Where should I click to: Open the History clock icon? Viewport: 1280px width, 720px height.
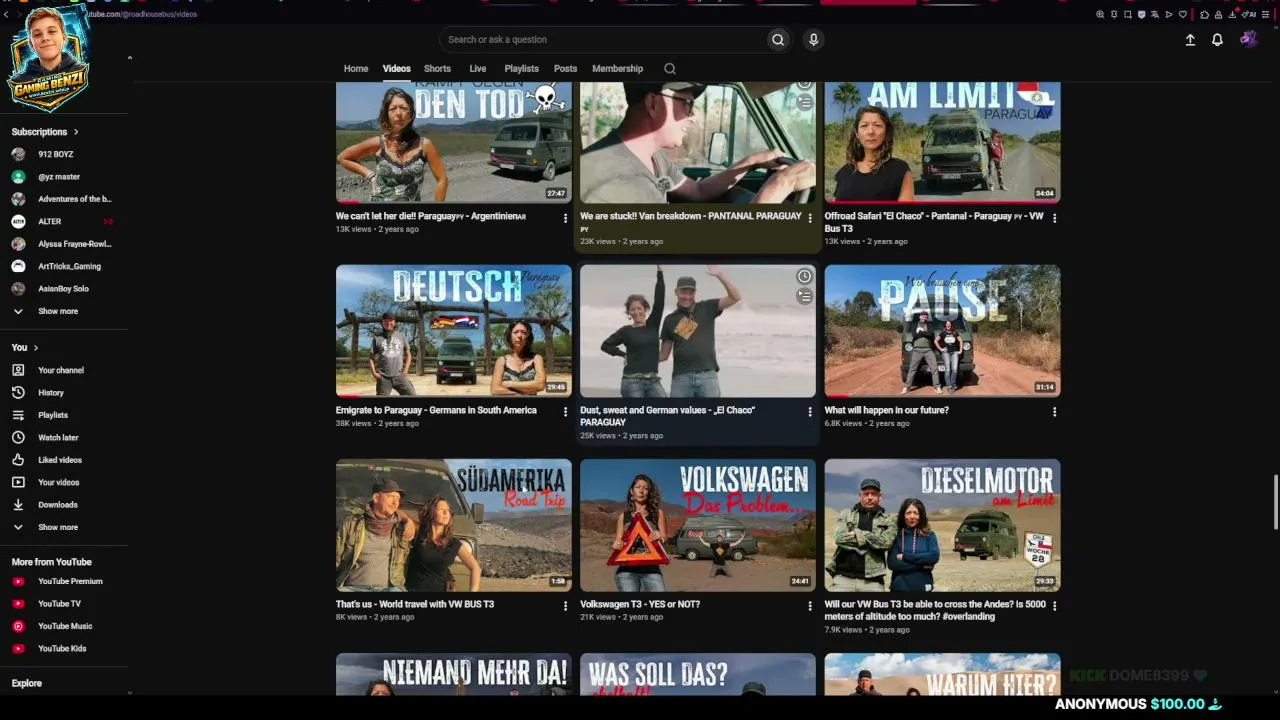click(18, 393)
